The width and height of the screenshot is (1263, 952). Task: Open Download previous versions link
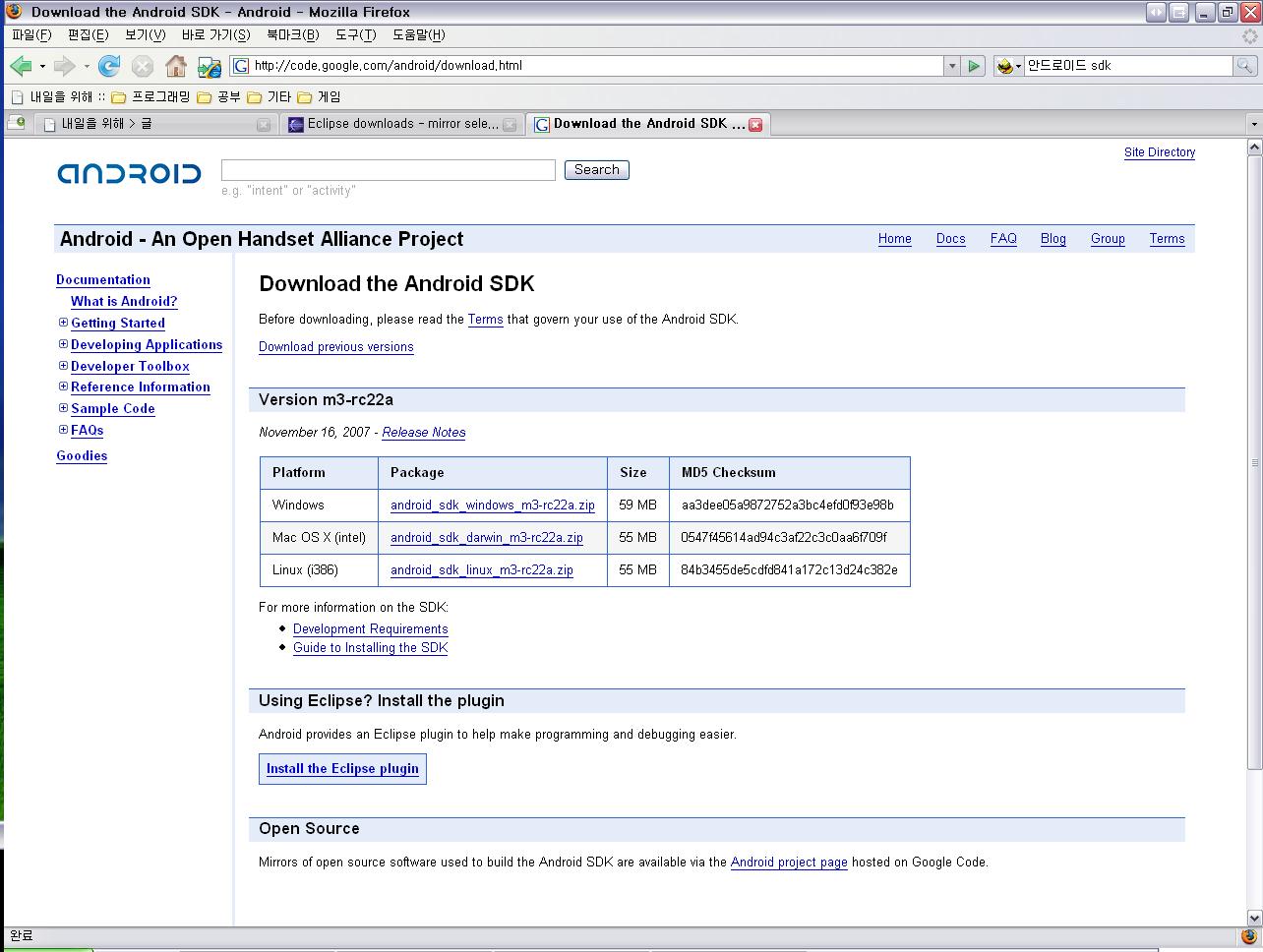point(335,347)
